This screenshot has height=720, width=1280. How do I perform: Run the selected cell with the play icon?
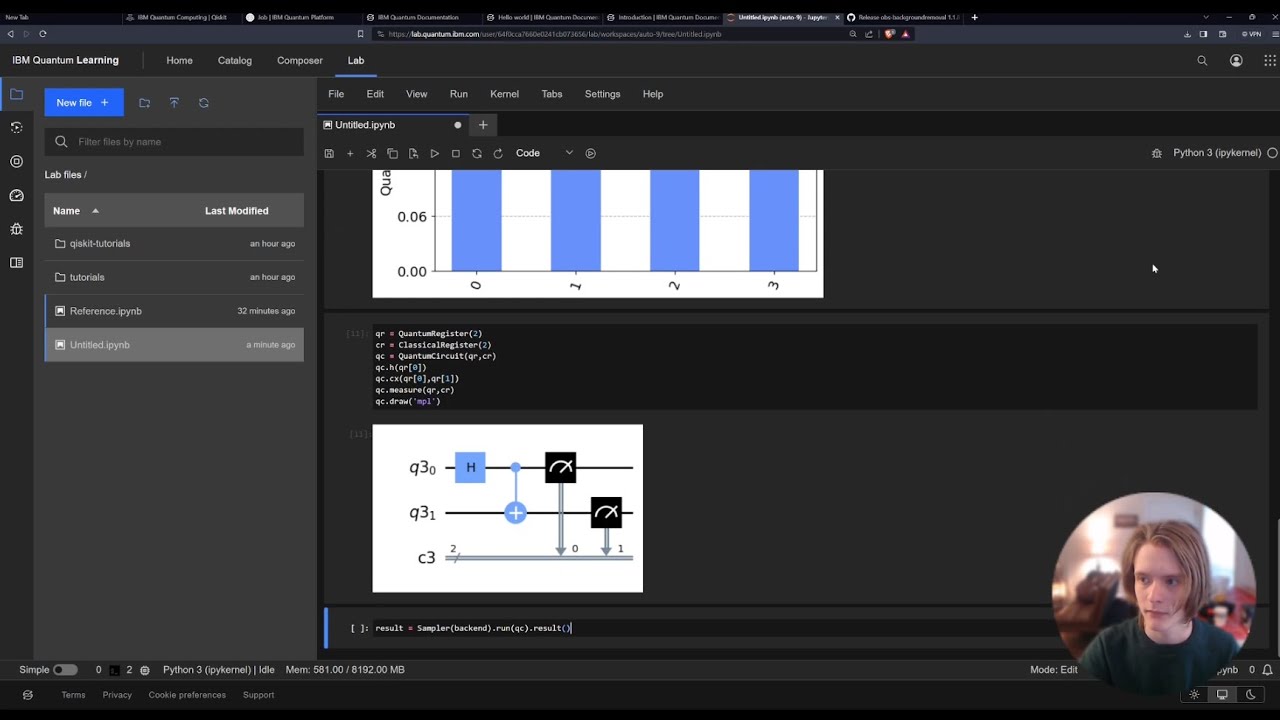click(434, 153)
